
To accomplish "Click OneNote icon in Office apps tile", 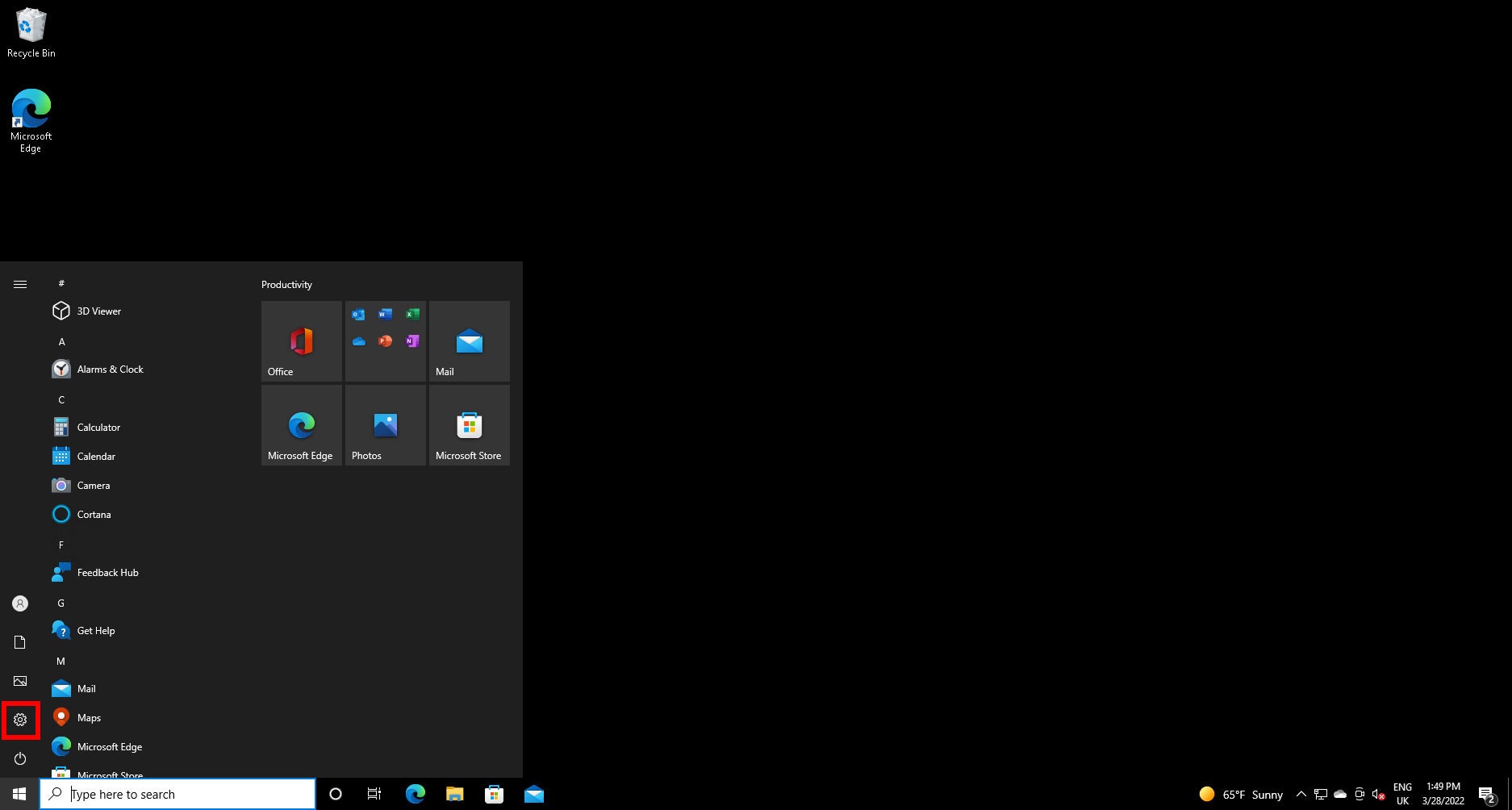I will click(x=412, y=341).
